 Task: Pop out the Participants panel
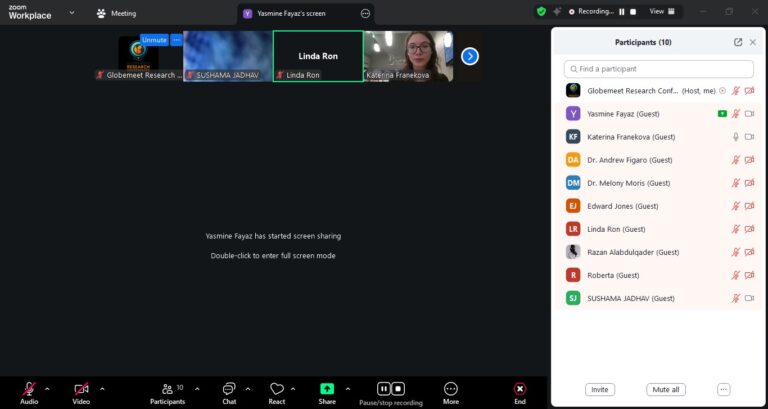point(738,42)
